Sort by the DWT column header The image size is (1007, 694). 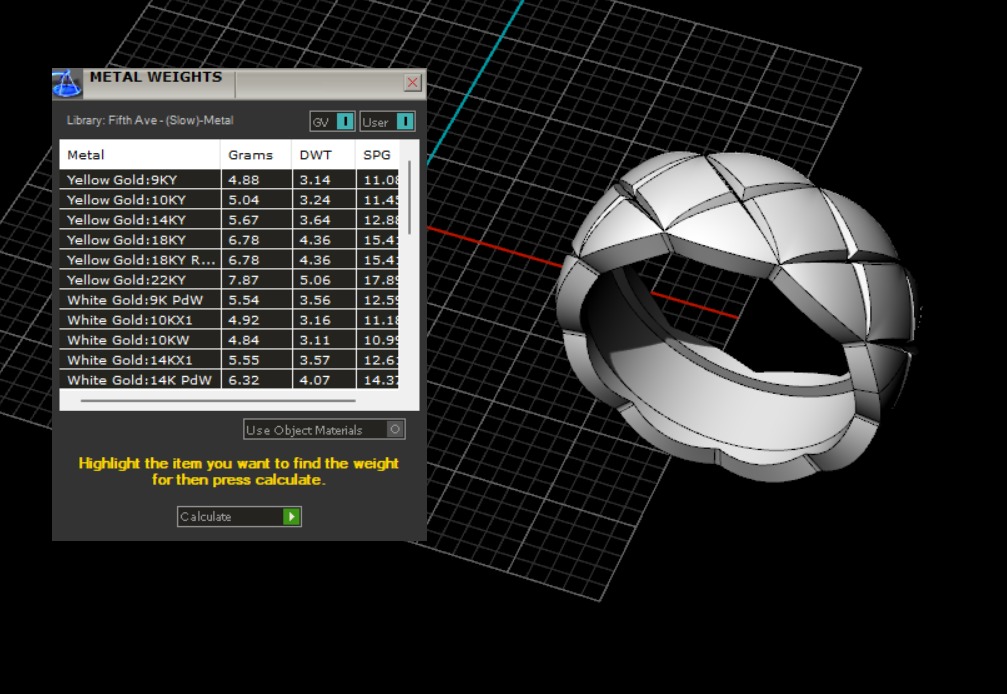click(x=324, y=155)
